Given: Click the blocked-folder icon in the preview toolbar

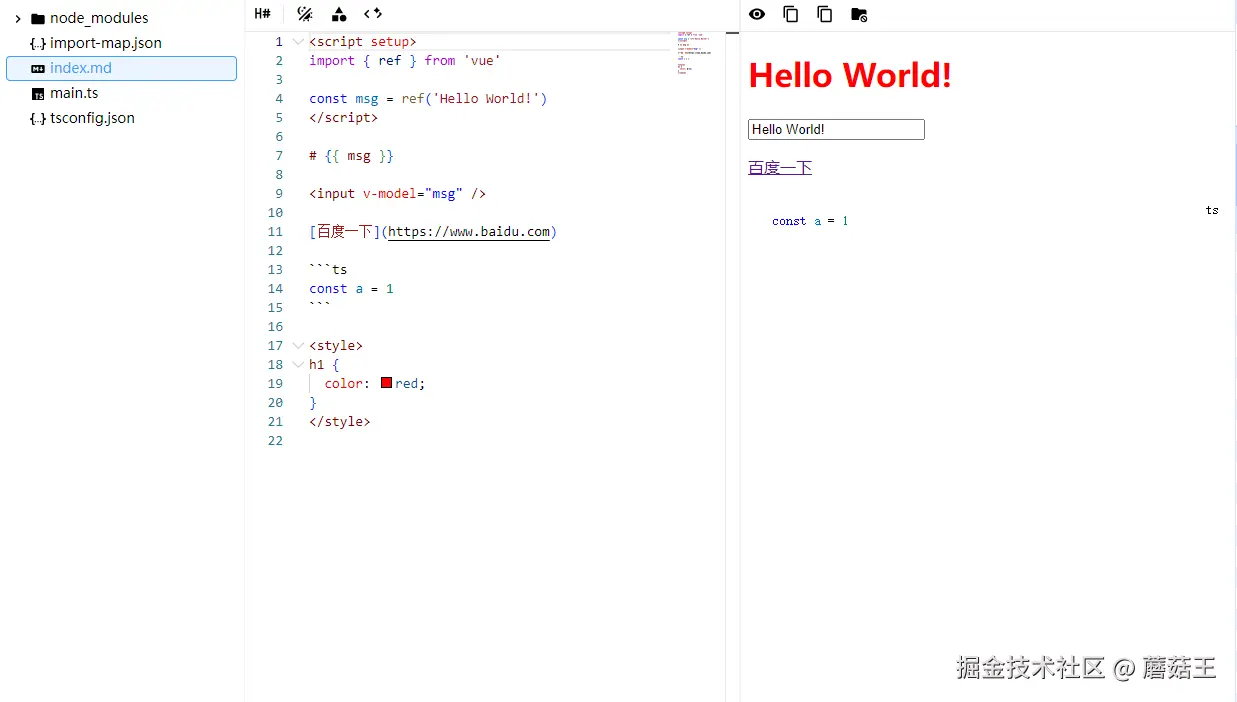Looking at the screenshot, I should coord(858,14).
